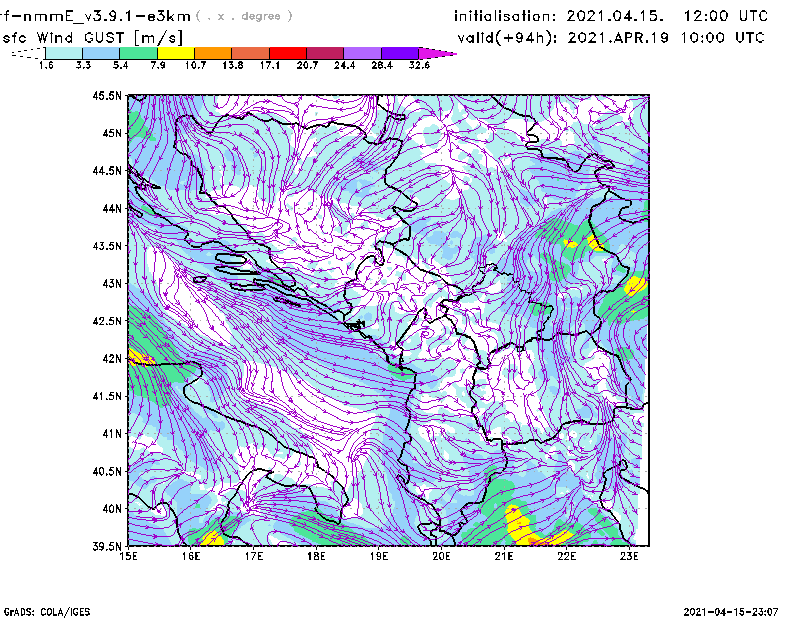The height and width of the screenshot is (618, 800).
Task: Click the crimson 20.7–24.4 legend swatch
Action: (x=325, y=53)
